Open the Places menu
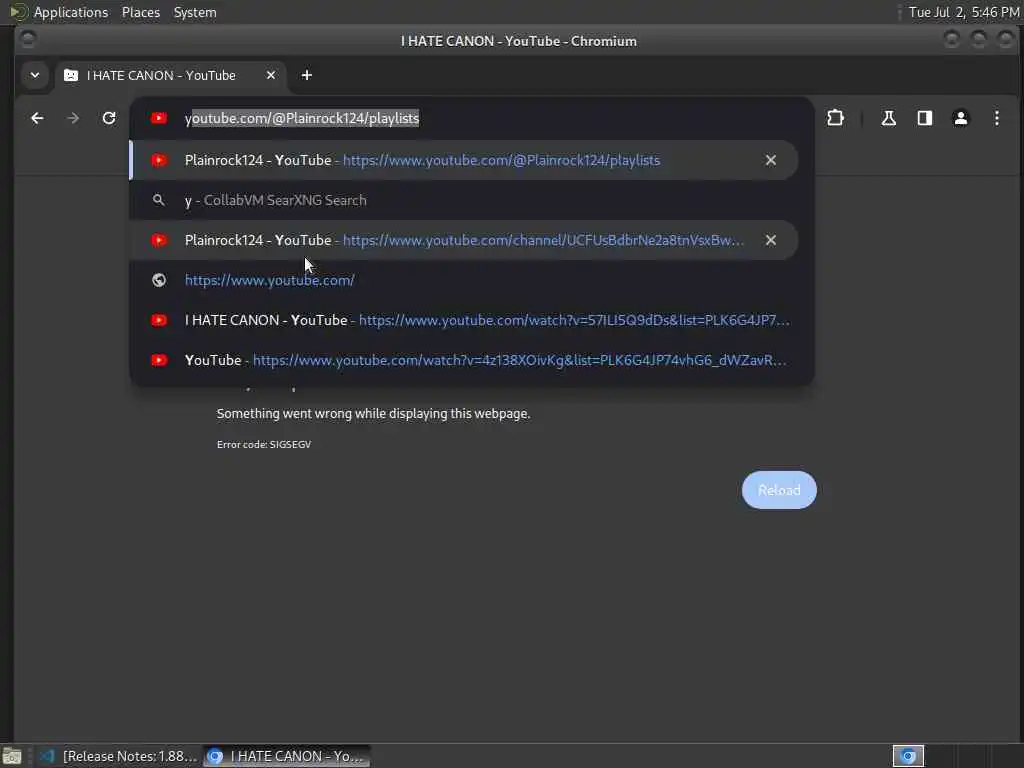1024x768 pixels. [140, 12]
